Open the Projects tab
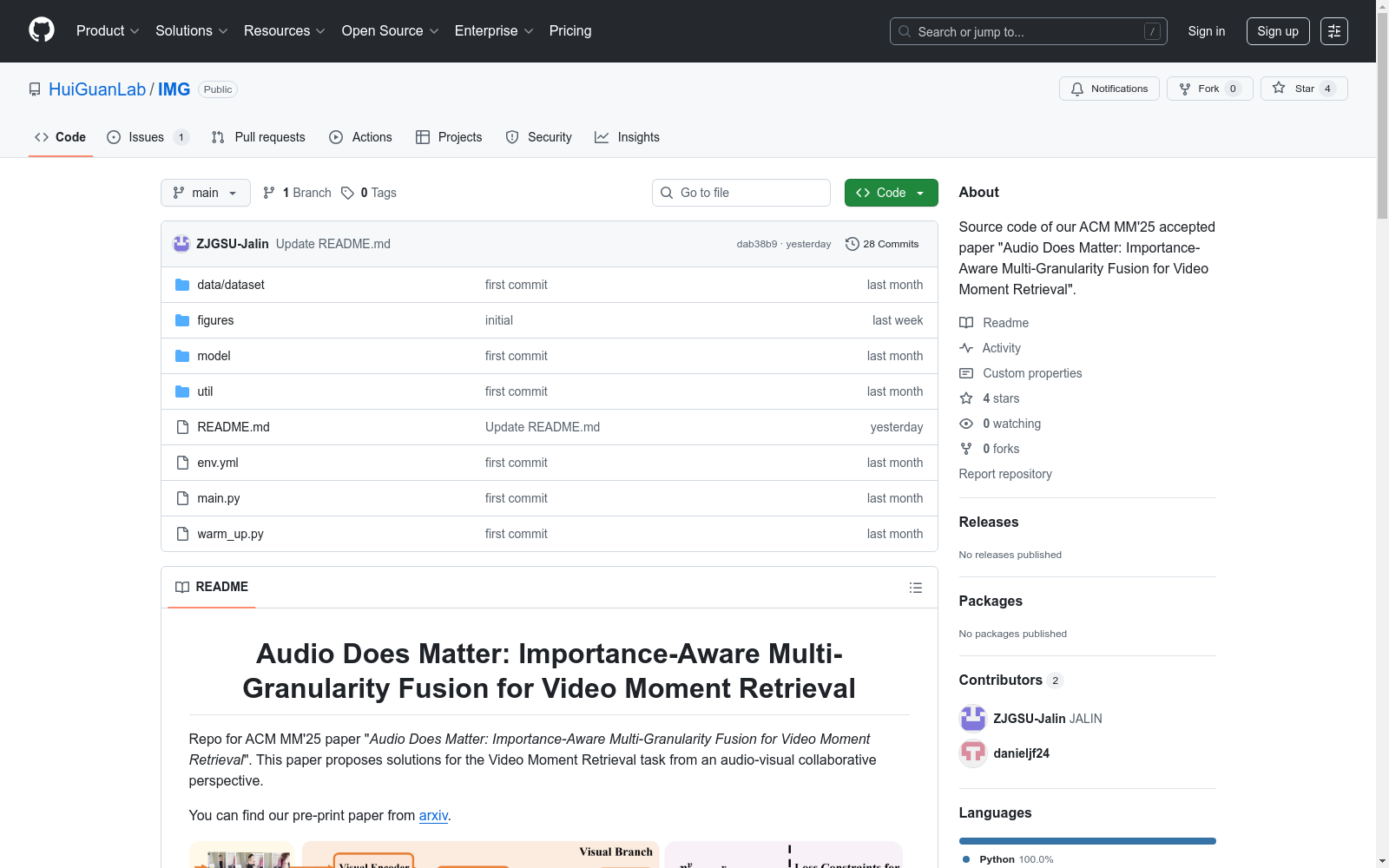 pyautogui.click(x=449, y=137)
